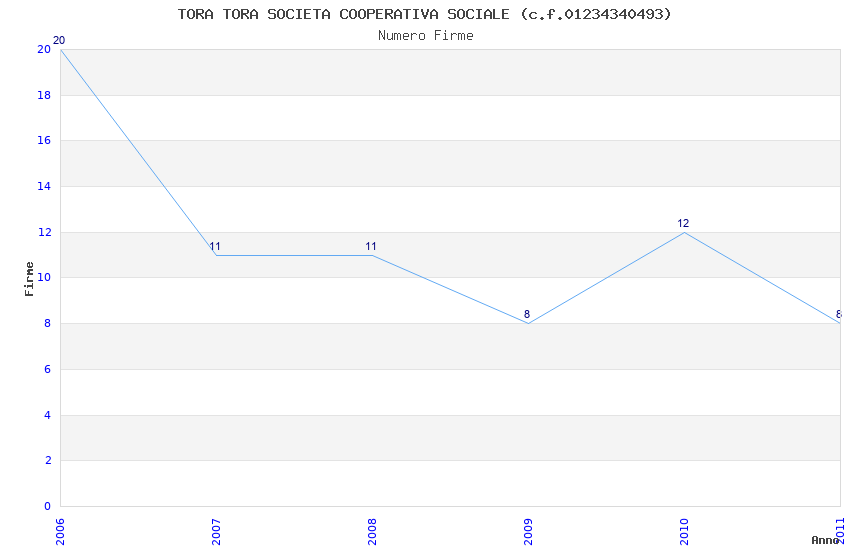The image size is (850, 550).
Task: Select the 2006 year label on x-axis
Action: click(x=60, y=530)
